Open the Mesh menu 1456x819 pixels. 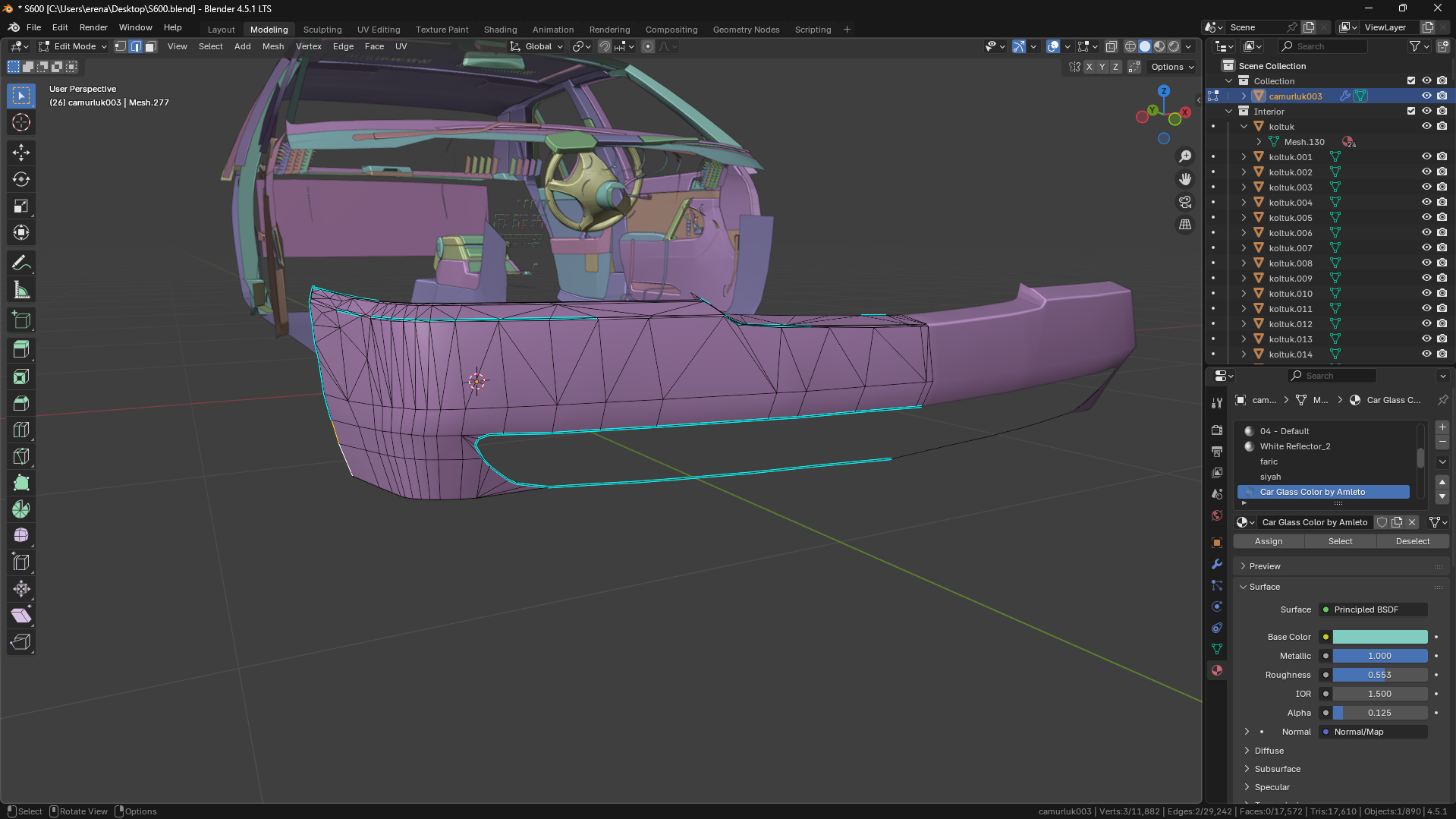[272, 46]
